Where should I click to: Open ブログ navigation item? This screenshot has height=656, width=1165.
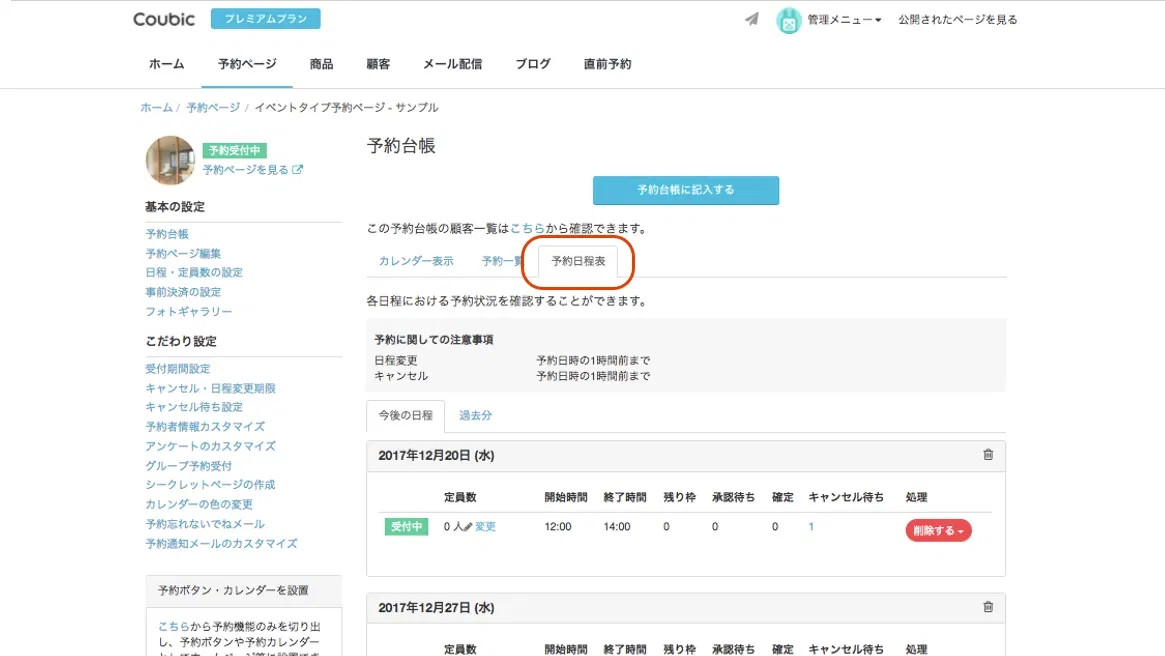click(533, 64)
